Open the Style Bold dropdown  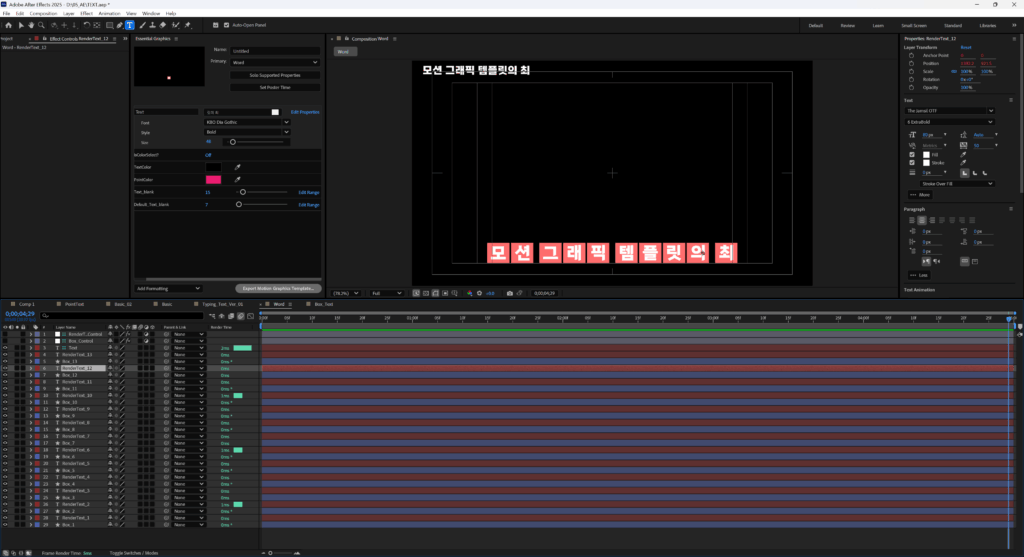[x=247, y=132]
